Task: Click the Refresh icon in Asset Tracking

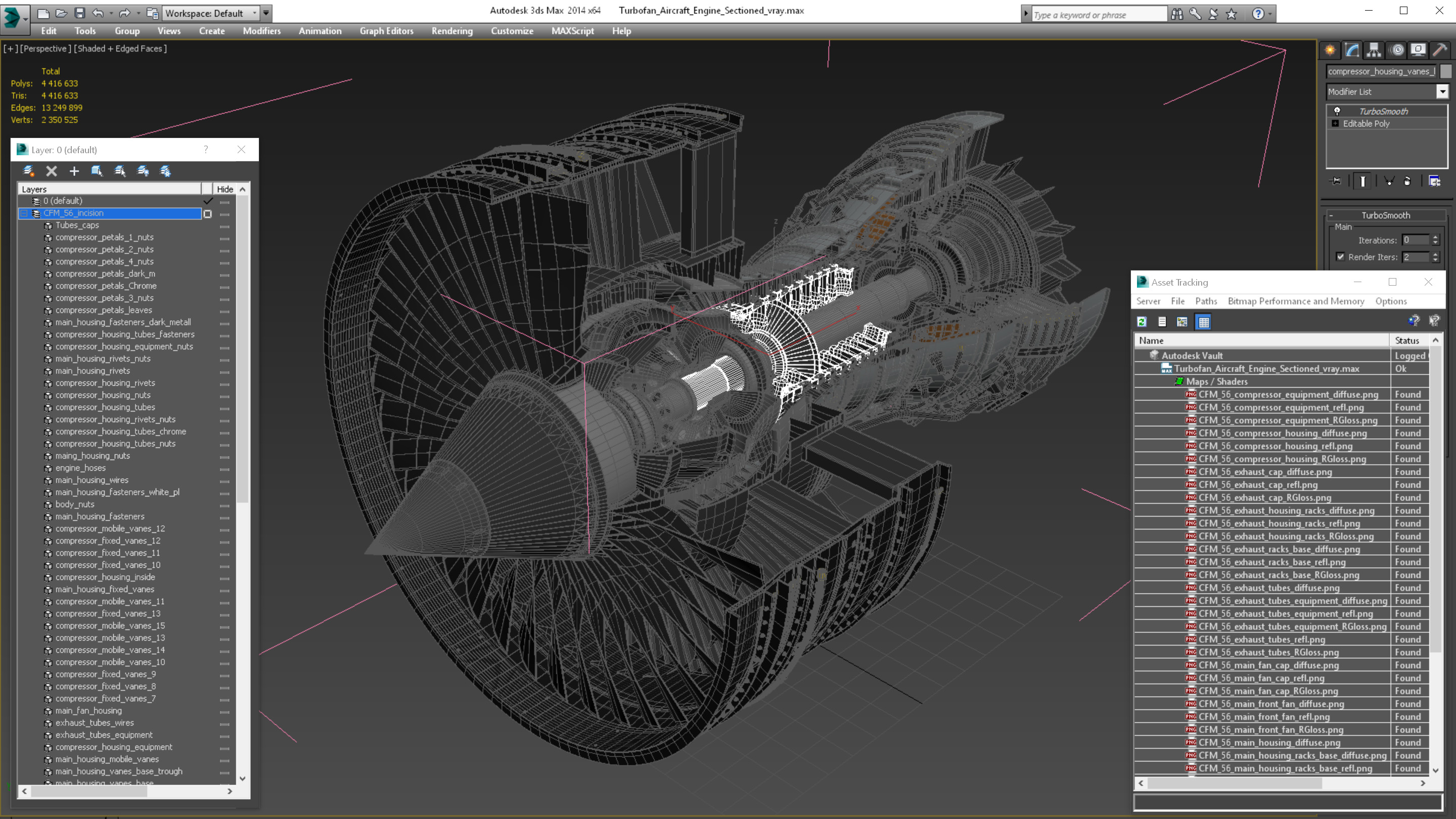Action: (x=1142, y=322)
